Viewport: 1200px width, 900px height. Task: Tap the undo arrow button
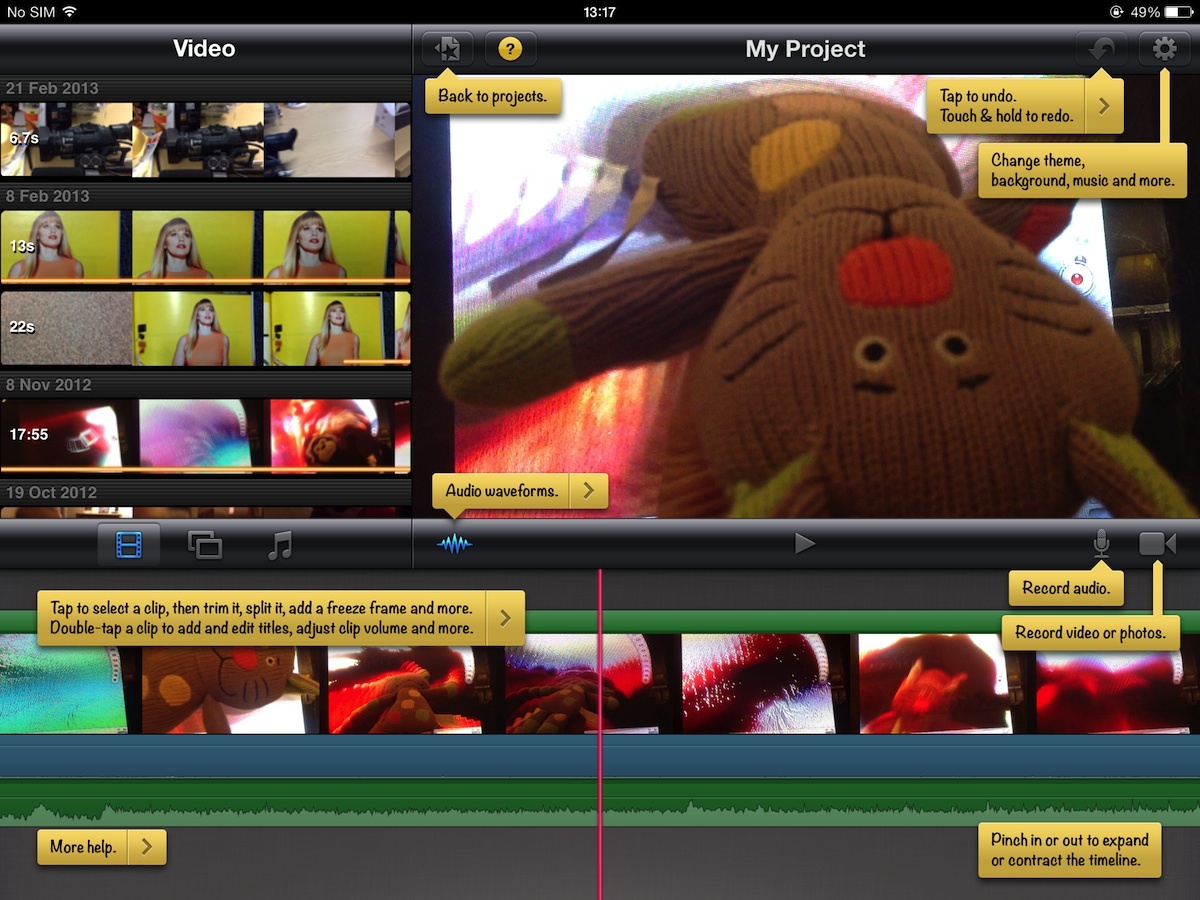pos(1101,49)
